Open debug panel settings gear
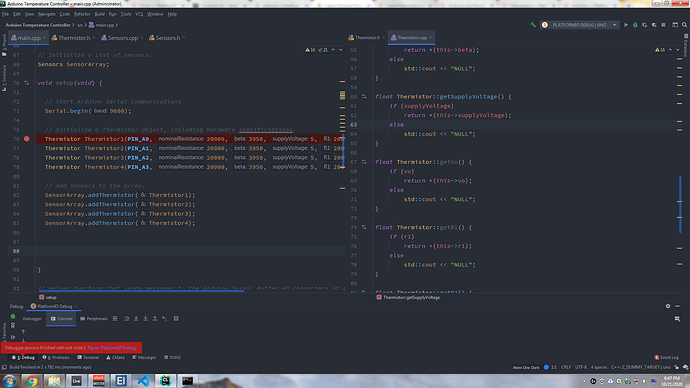Image resolution: width=690 pixels, height=388 pixels. 668,306
